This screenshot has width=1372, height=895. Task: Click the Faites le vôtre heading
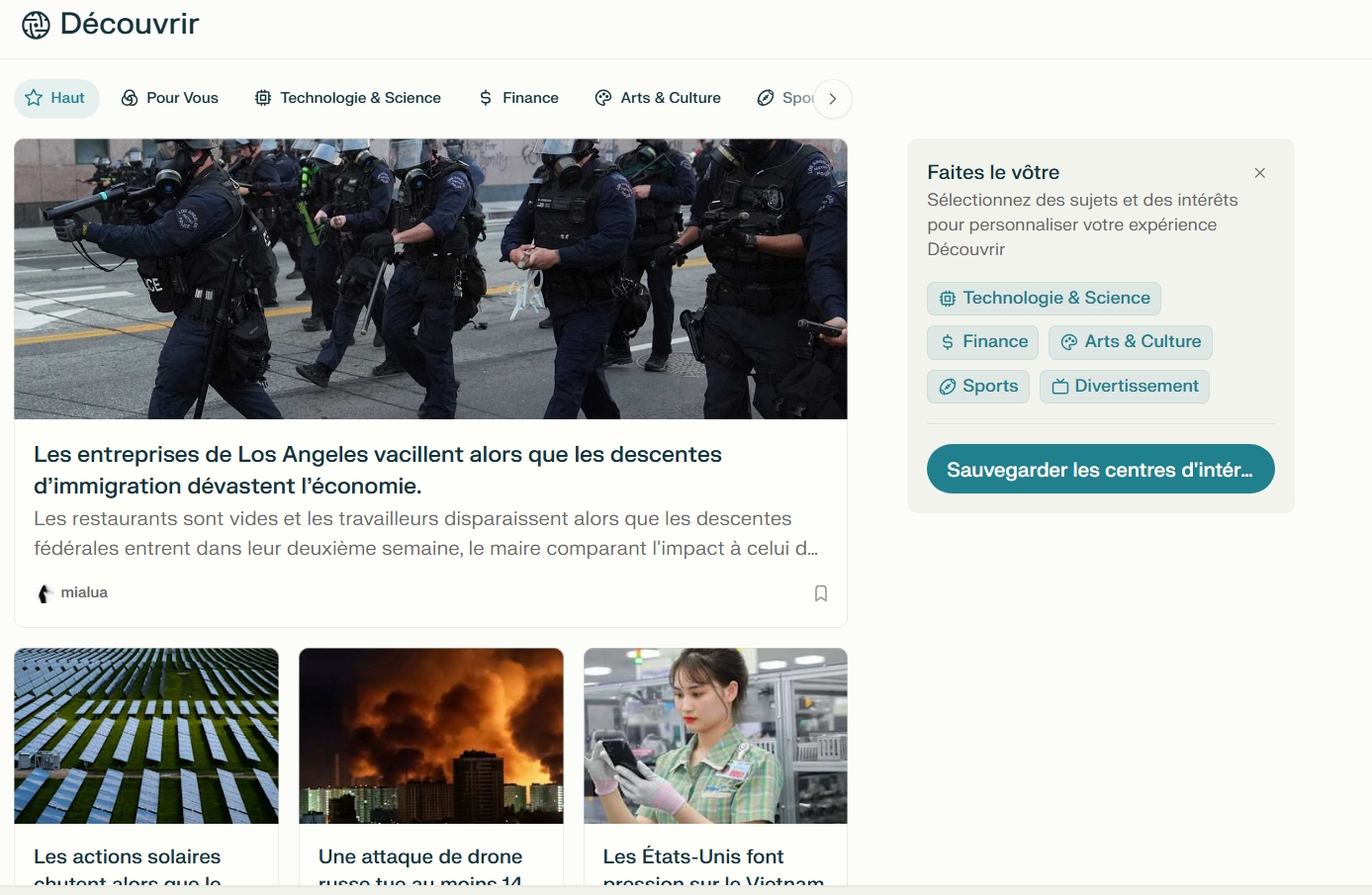pos(993,172)
